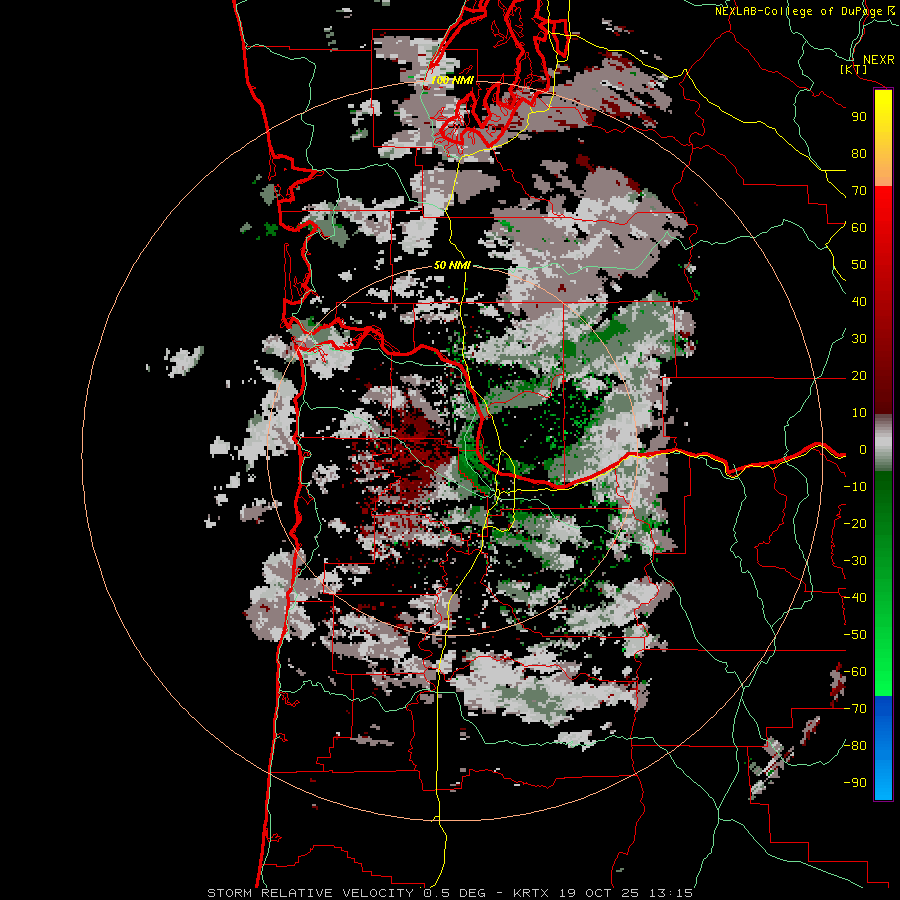Screen dimensions: 900x900
Task: Click the NEXR label above the scale
Action: 878,59
